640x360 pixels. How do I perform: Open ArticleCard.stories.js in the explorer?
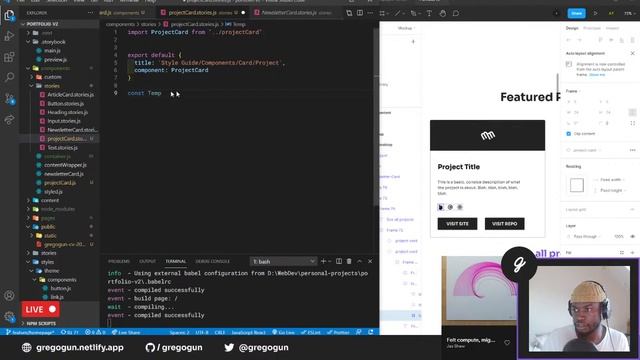click(70, 95)
